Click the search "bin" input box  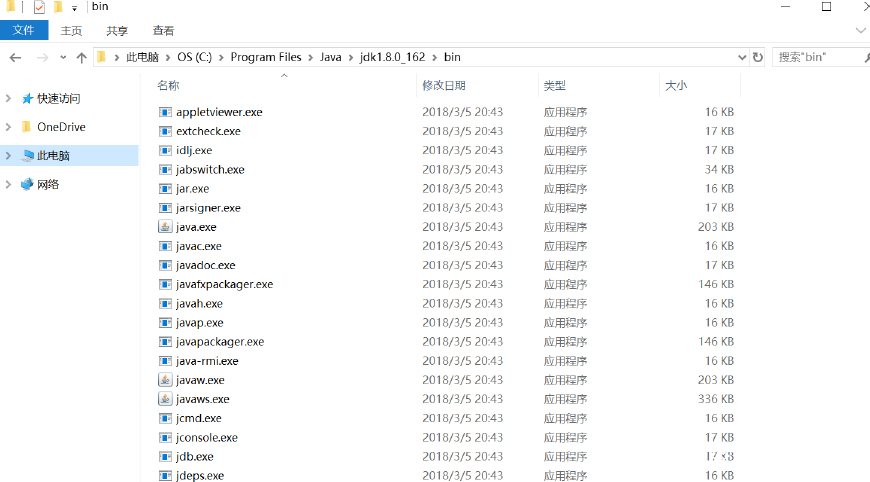tap(821, 57)
